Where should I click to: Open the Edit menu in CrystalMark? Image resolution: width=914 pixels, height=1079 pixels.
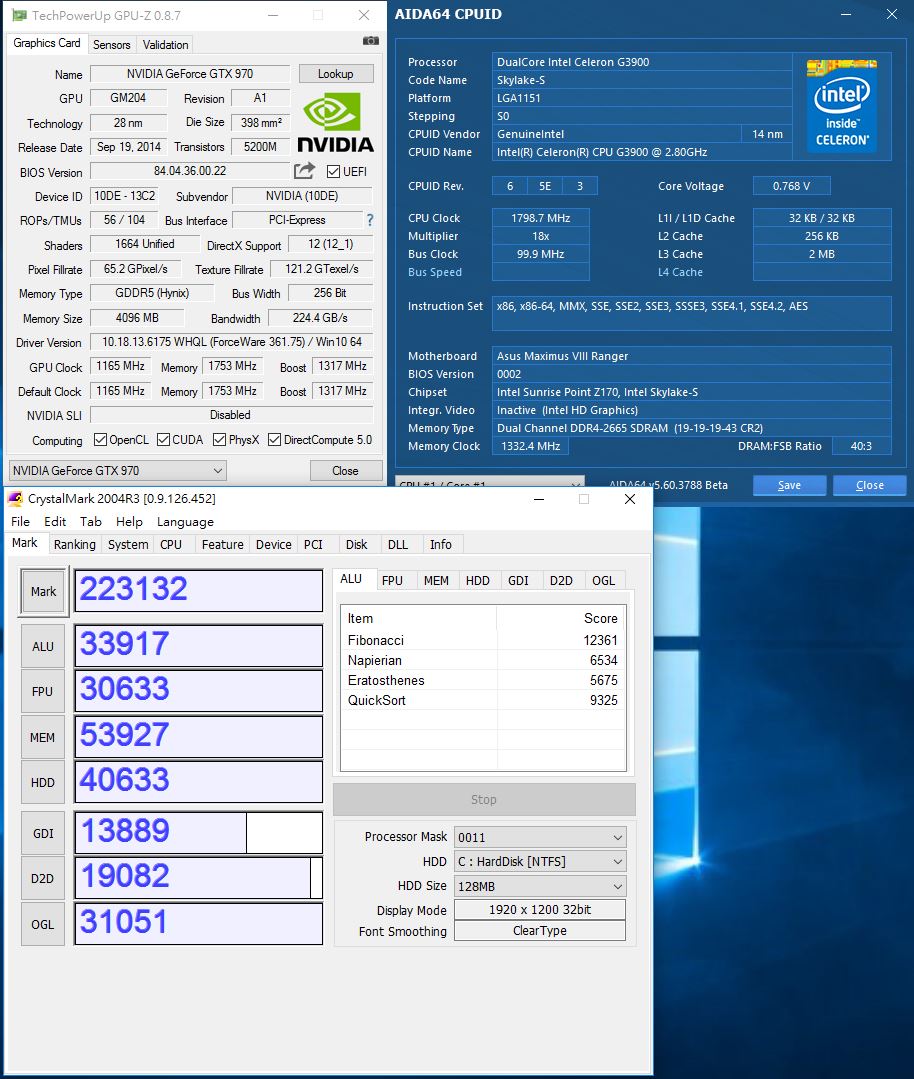pos(55,522)
